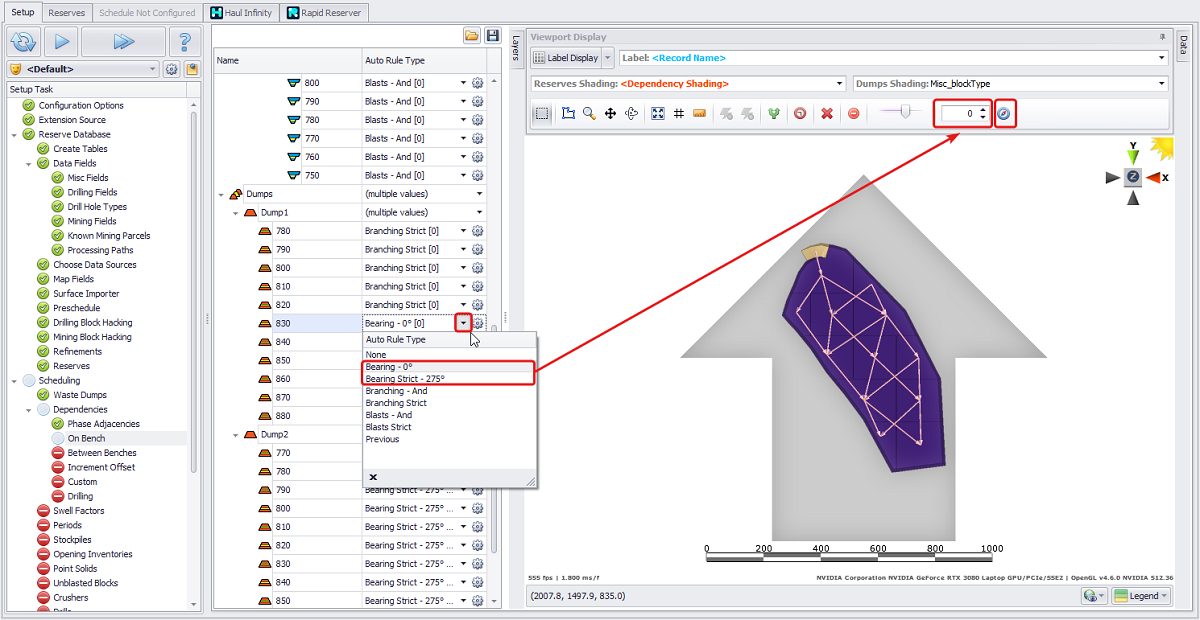Click the zoom magnifier tool in viewport toolbar

(589, 114)
